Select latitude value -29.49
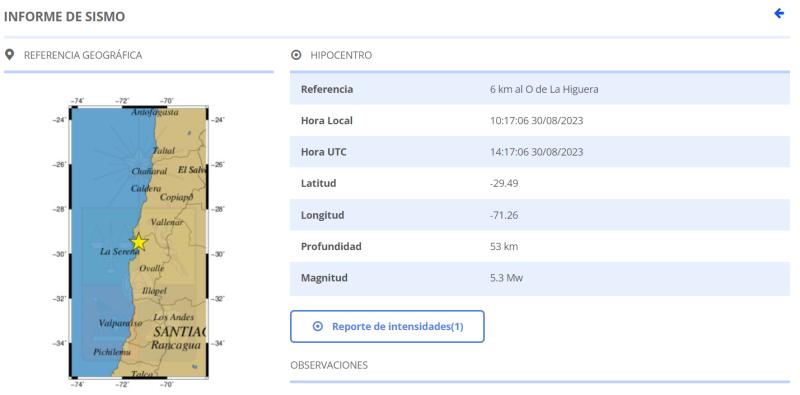The width and height of the screenshot is (800, 395). point(504,183)
